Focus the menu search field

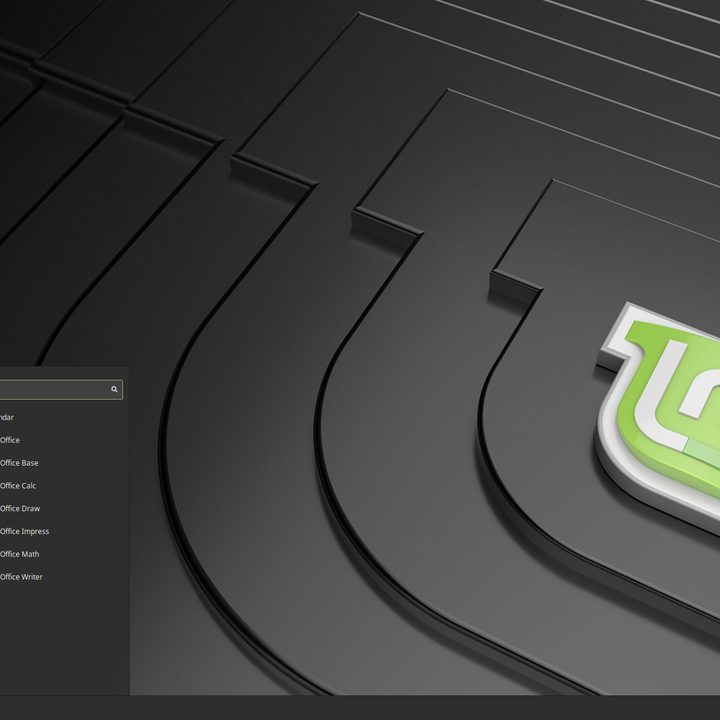tap(61, 389)
